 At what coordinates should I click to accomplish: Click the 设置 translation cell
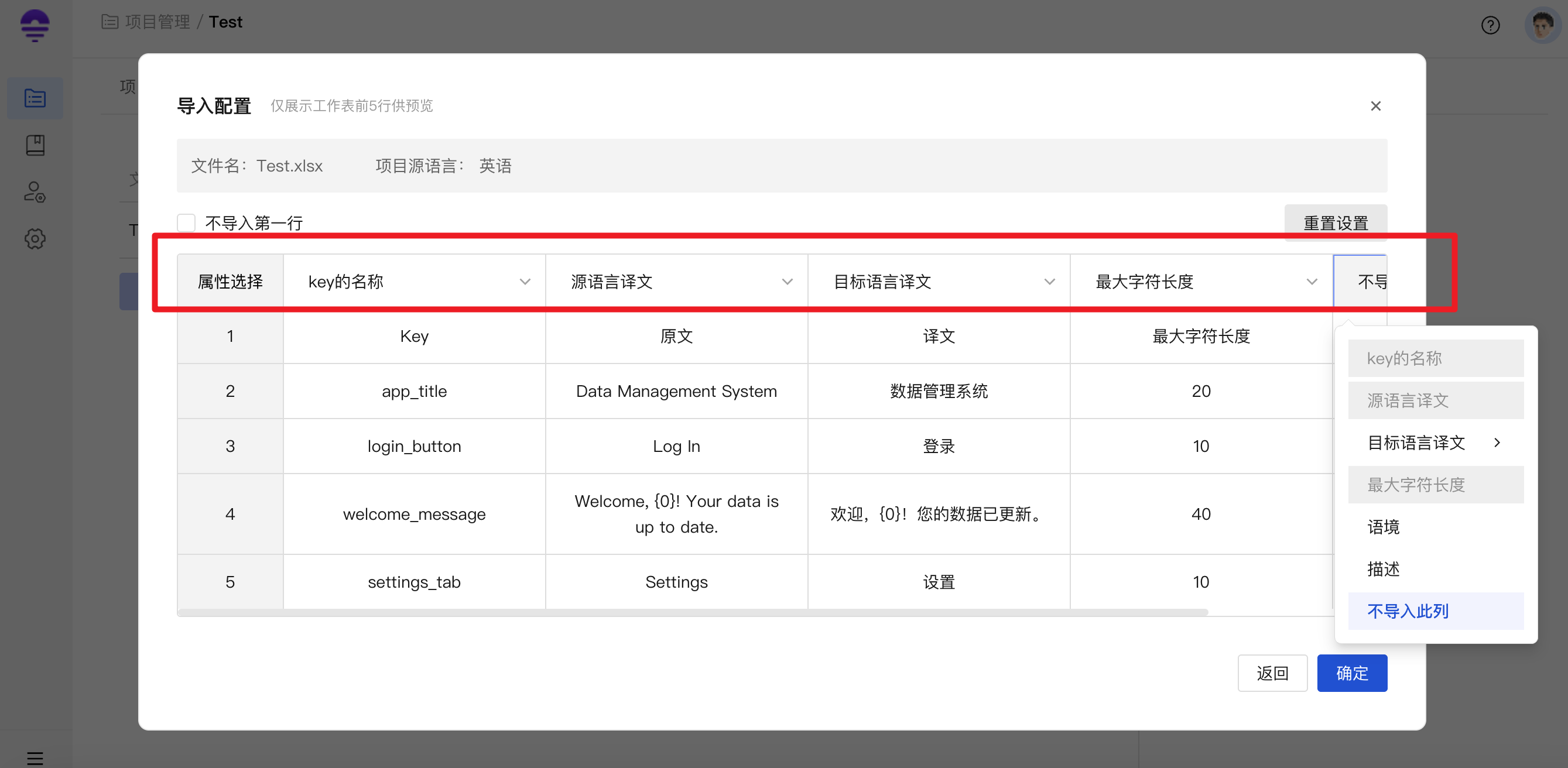pos(939,582)
